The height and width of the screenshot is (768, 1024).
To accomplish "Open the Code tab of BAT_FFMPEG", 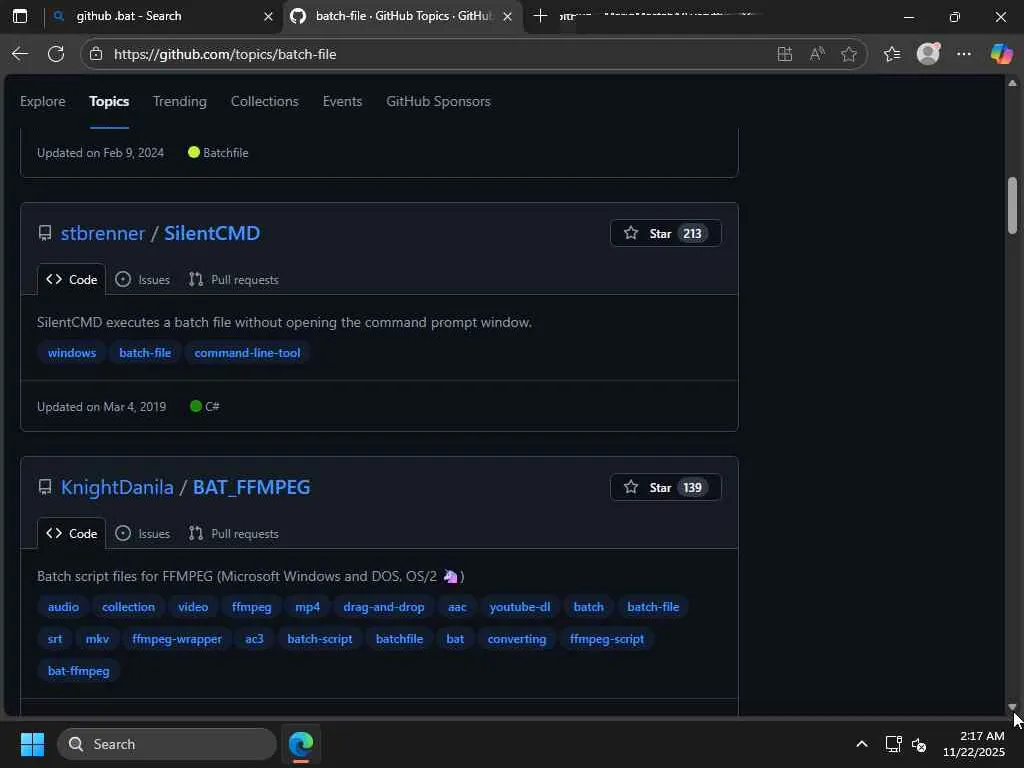I will coord(71,534).
